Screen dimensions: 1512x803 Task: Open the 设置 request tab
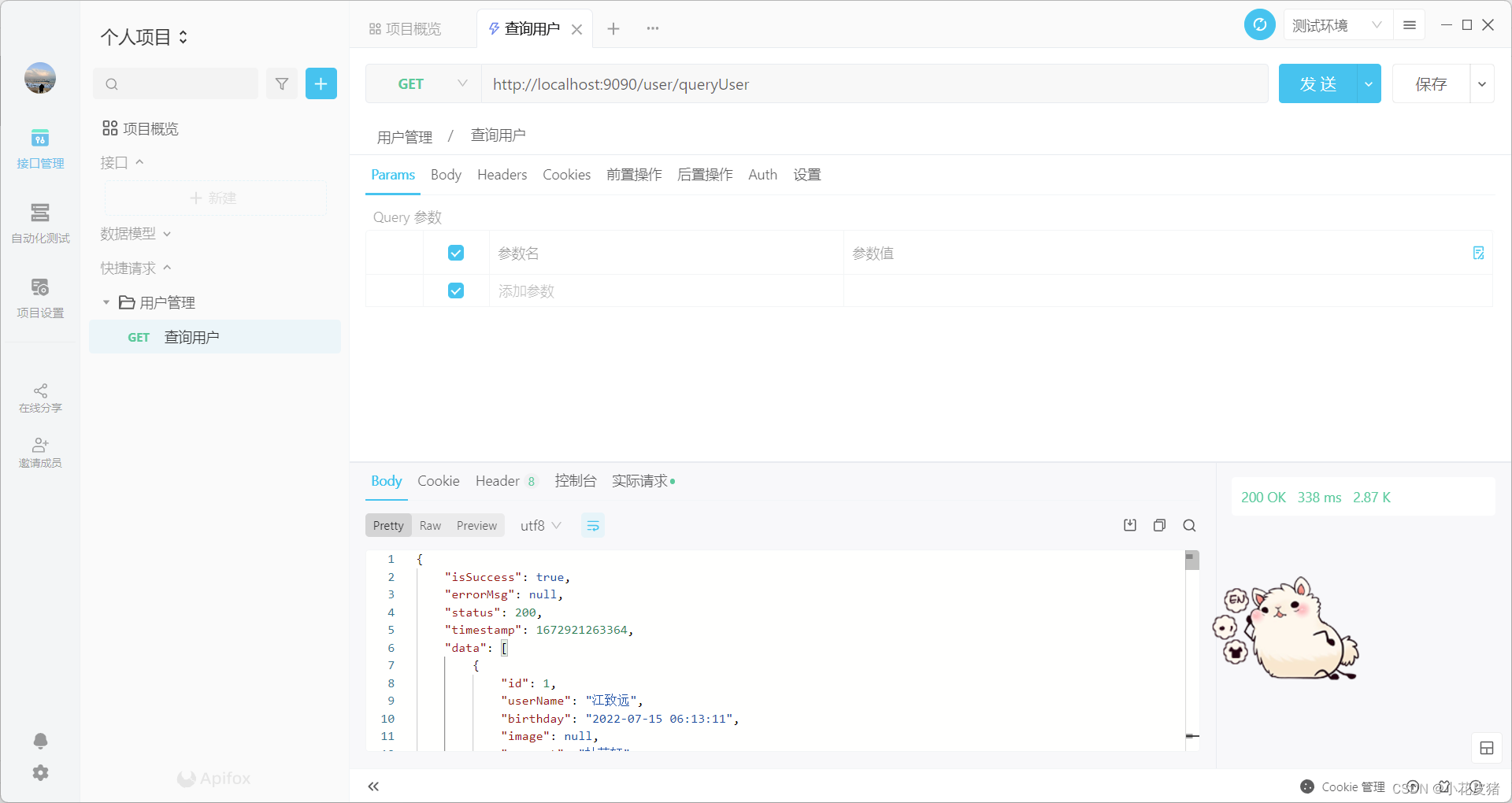807,175
